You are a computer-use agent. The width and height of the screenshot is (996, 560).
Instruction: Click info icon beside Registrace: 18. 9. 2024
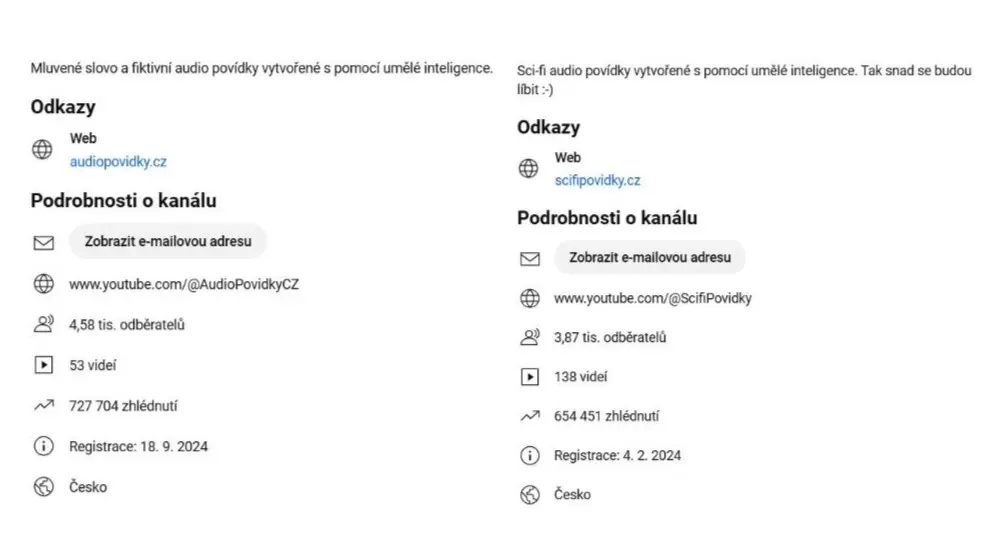click(x=44, y=446)
